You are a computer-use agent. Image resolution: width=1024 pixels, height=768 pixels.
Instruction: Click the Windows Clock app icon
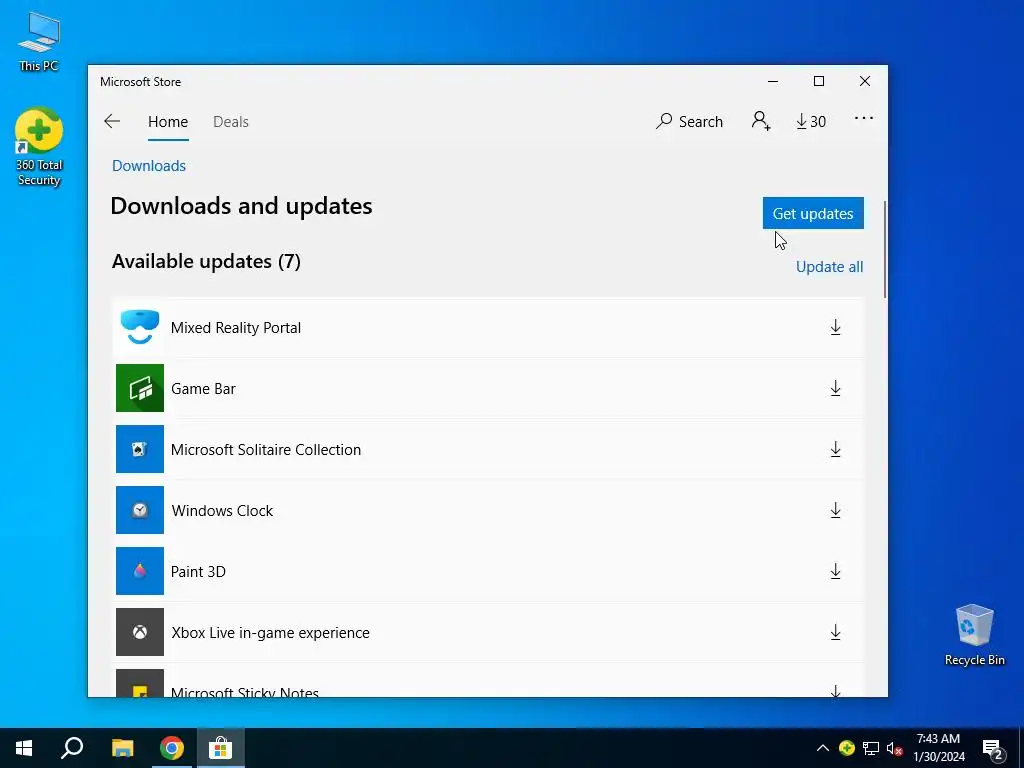140,510
